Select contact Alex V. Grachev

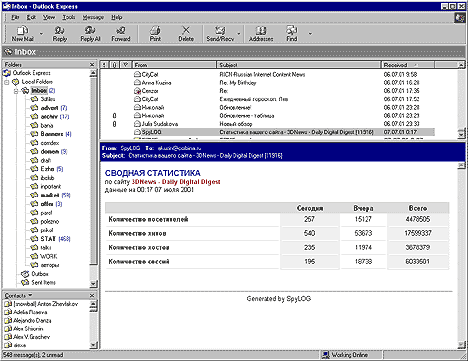click(27, 337)
